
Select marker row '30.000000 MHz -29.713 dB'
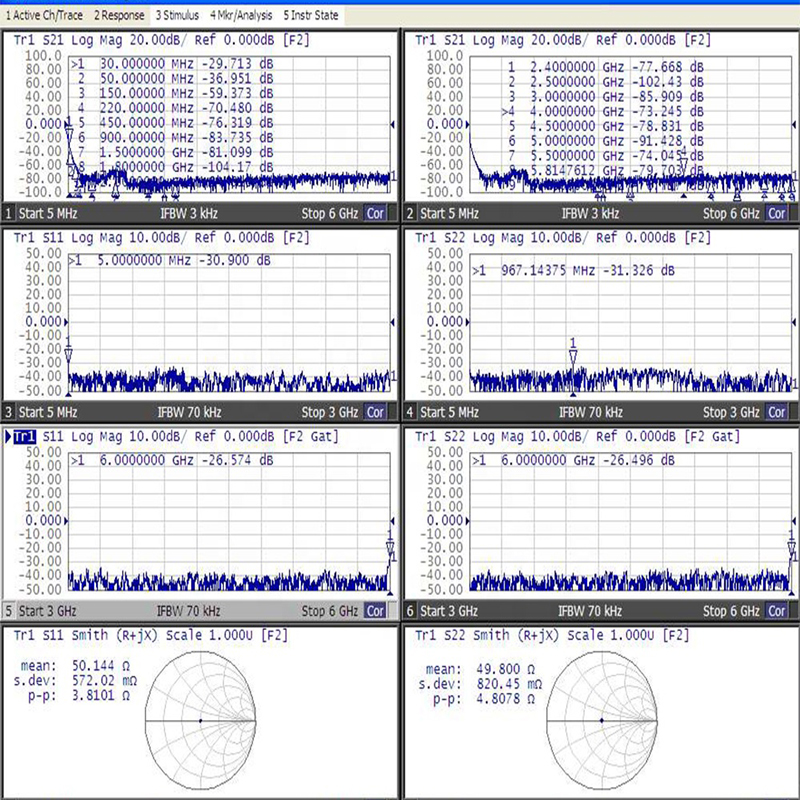pyautogui.click(x=172, y=64)
